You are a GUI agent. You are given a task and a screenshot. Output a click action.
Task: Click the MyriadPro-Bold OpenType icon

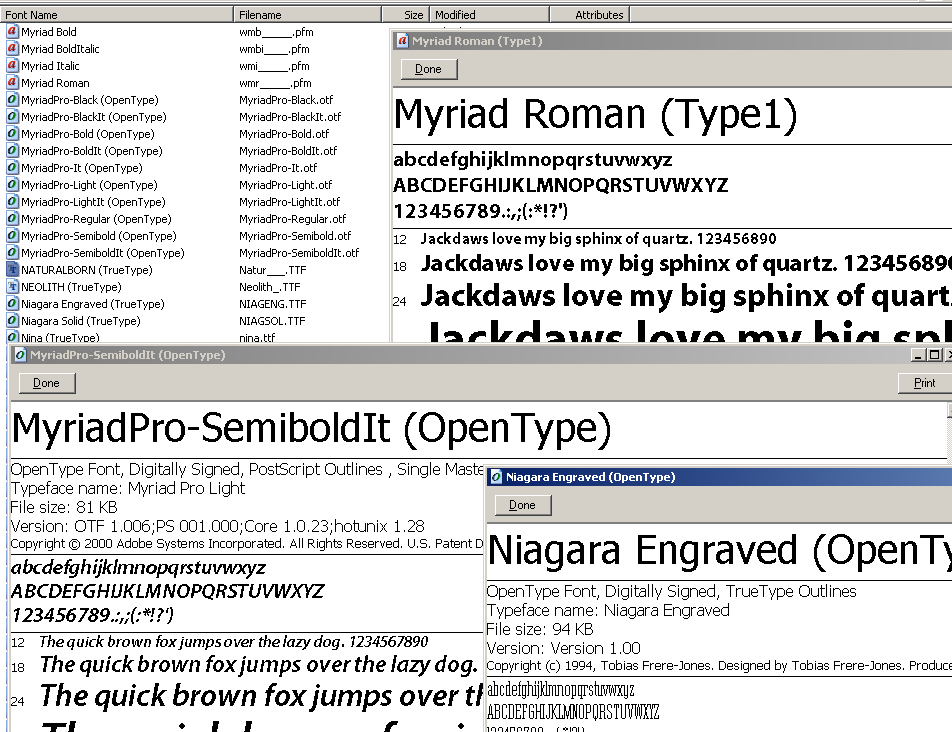[x=12, y=134]
